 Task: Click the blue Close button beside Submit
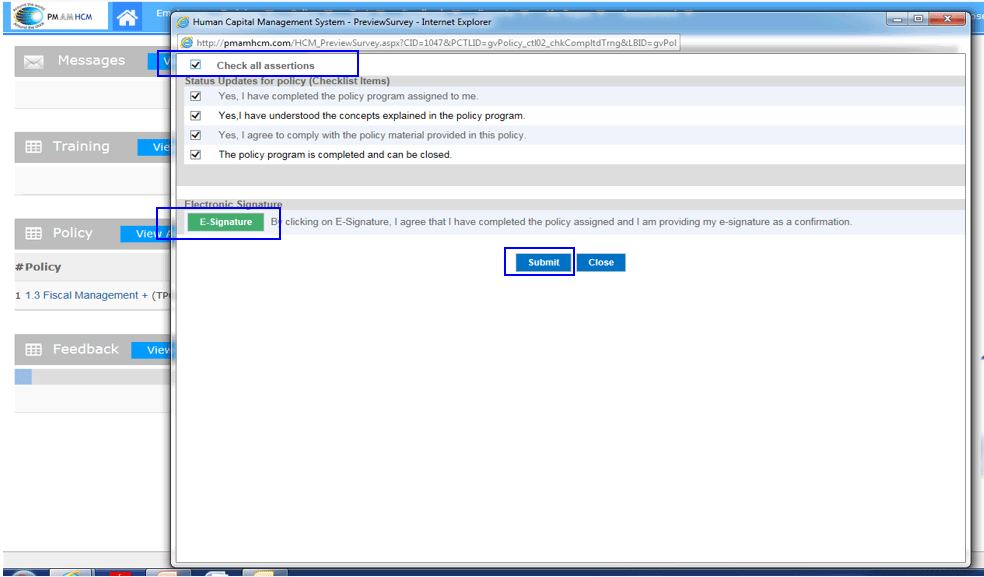(x=601, y=262)
